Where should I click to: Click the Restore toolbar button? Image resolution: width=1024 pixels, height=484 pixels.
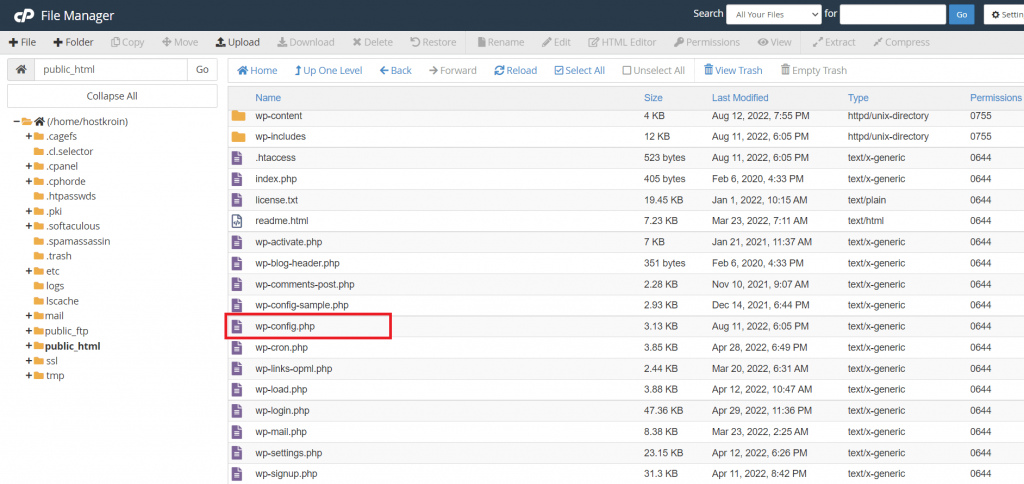434,42
